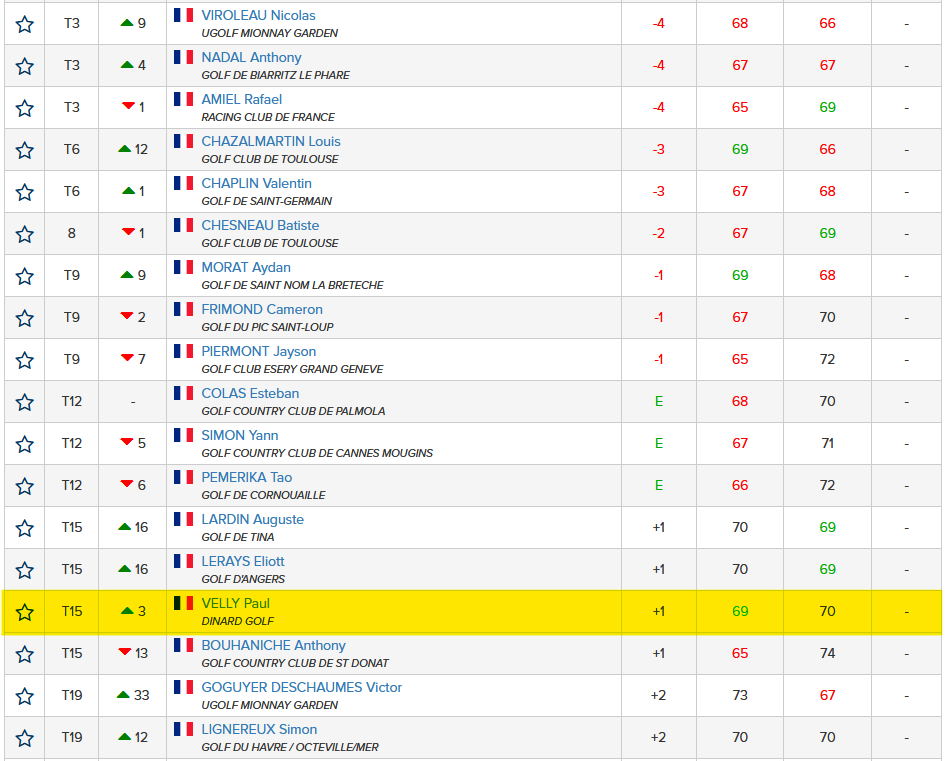Click the Belgian flag beside VELLY Paul
This screenshot has height=761, width=950.
click(x=184, y=603)
